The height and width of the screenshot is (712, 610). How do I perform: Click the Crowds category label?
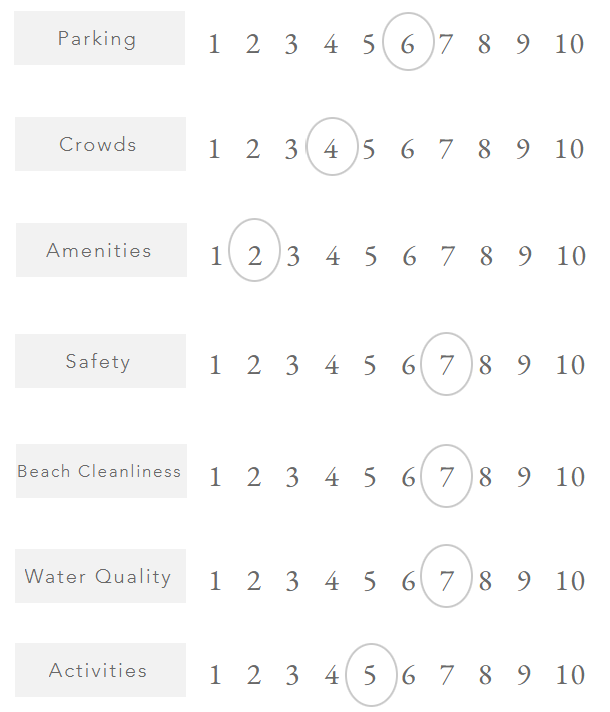[x=100, y=144]
